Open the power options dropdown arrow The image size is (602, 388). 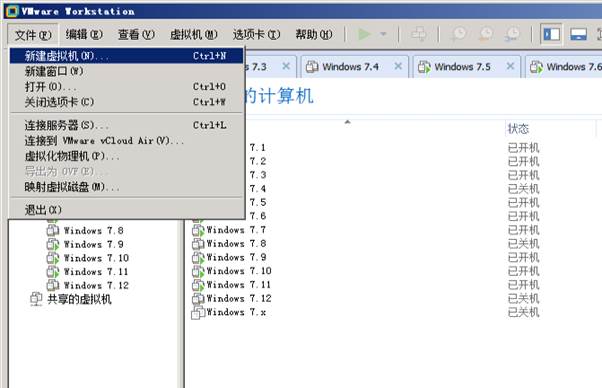tap(383, 35)
